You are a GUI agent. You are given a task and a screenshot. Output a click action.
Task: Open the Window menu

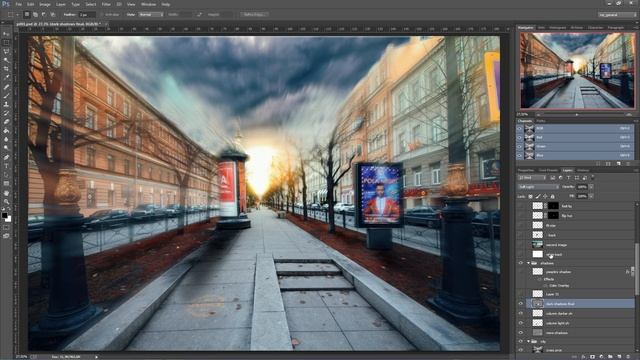click(x=148, y=4)
